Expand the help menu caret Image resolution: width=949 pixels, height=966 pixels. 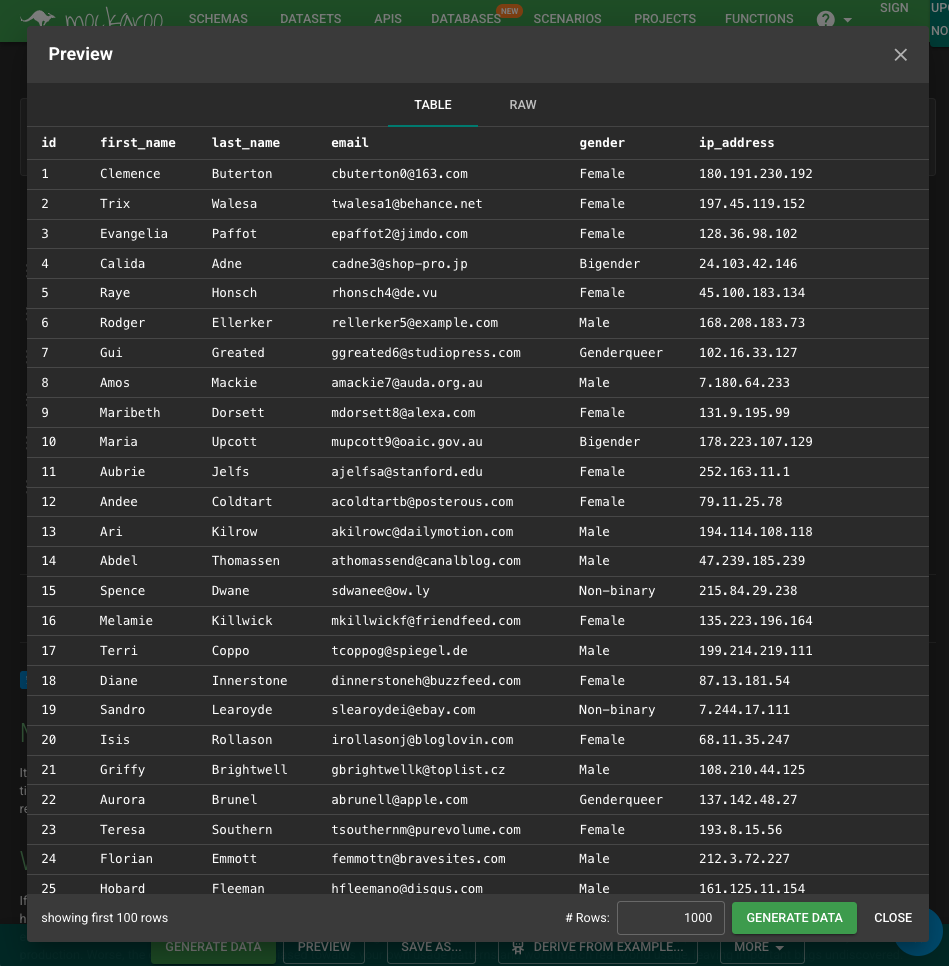click(848, 20)
